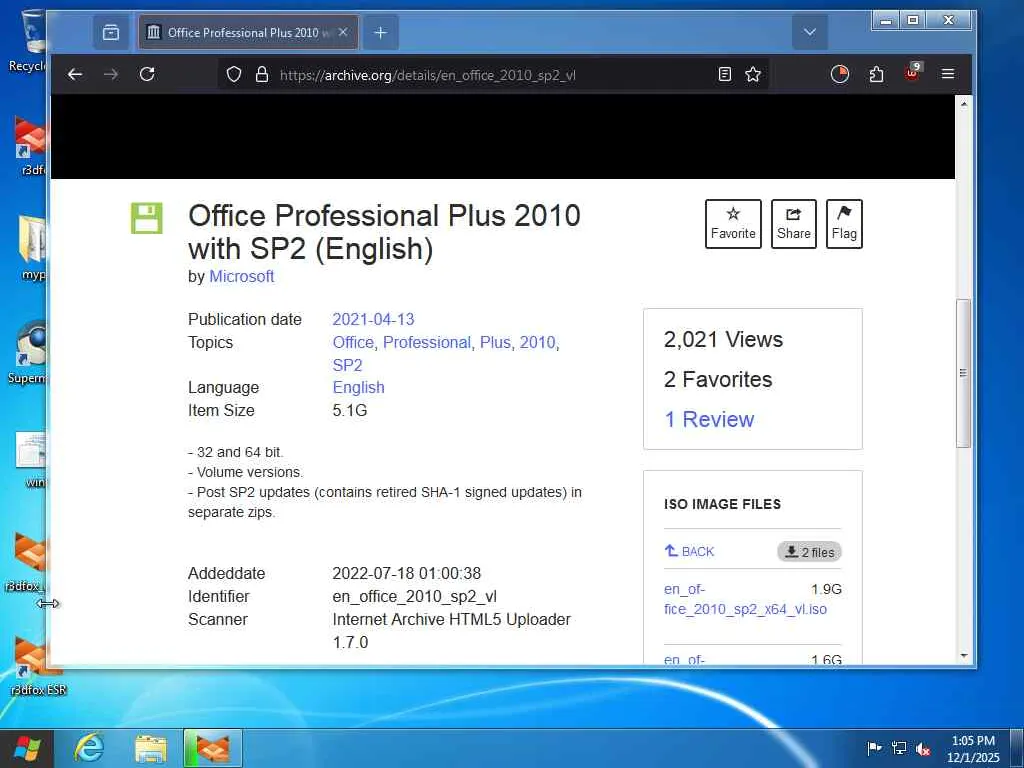Open Windows Explorer from the taskbar
Image resolution: width=1024 pixels, height=768 pixels.
coord(150,748)
